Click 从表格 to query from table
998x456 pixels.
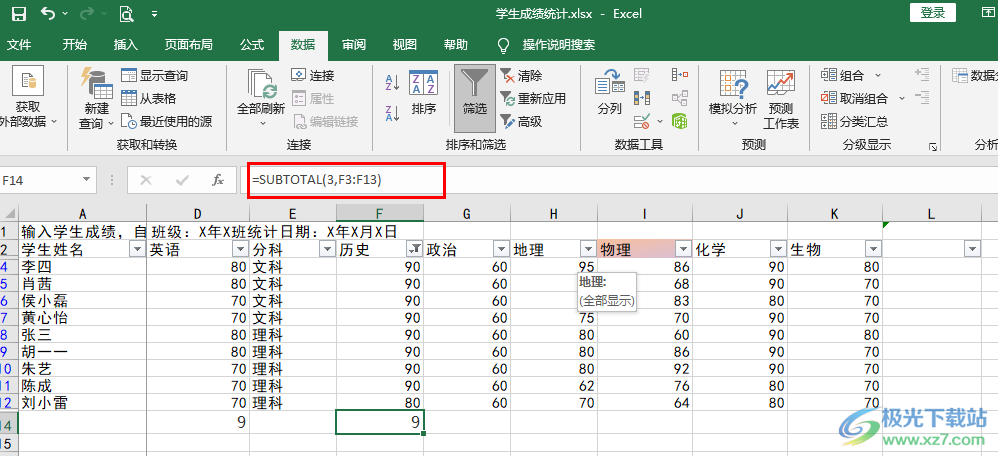[148, 99]
